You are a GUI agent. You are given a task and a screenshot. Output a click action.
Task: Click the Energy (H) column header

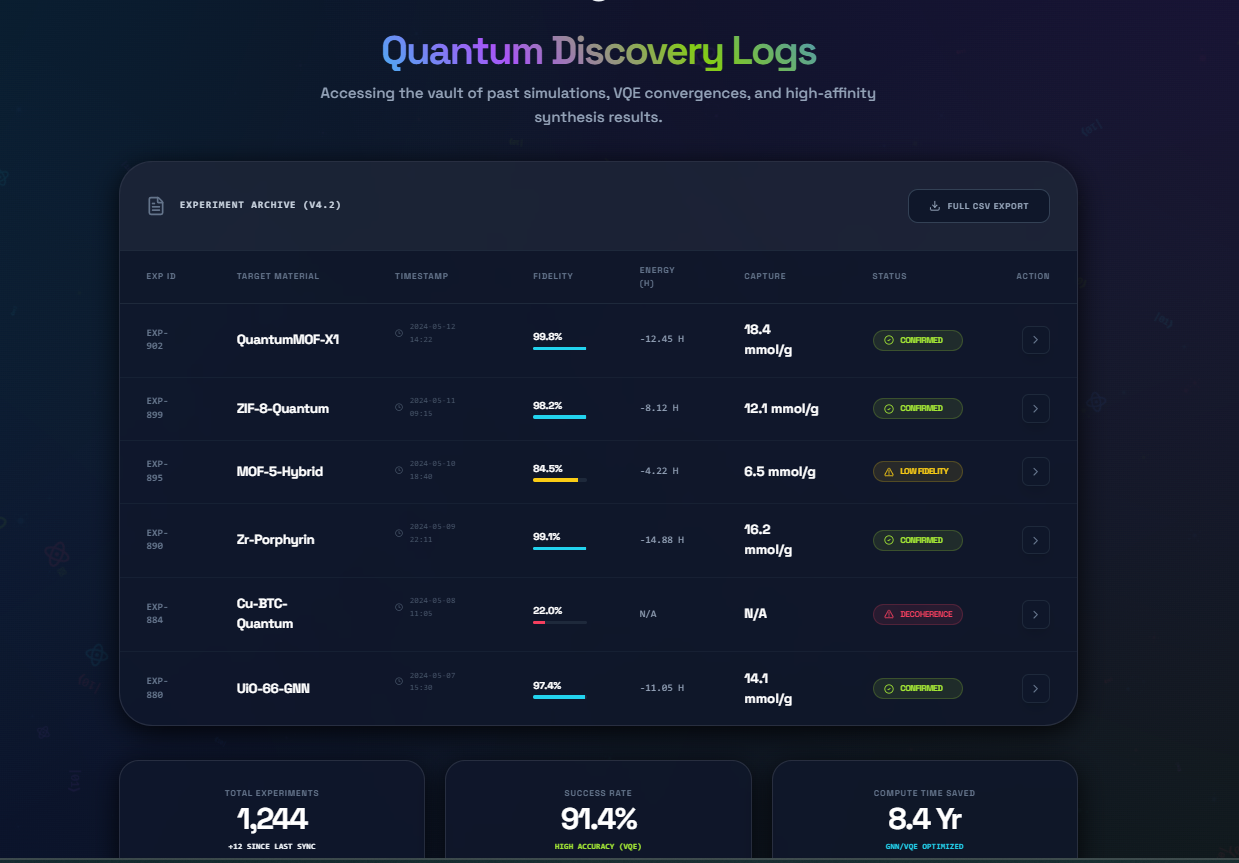click(x=657, y=277)
